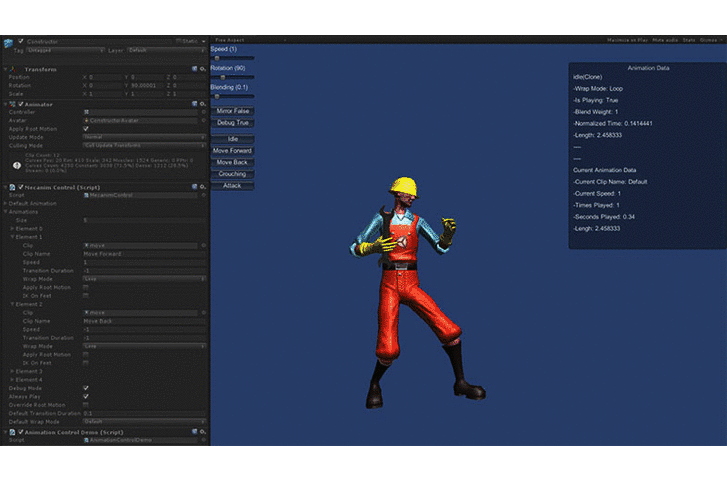Adjust the Blending (0.1) slider
This screenshot has height=480, width=727.
point(232,96)
